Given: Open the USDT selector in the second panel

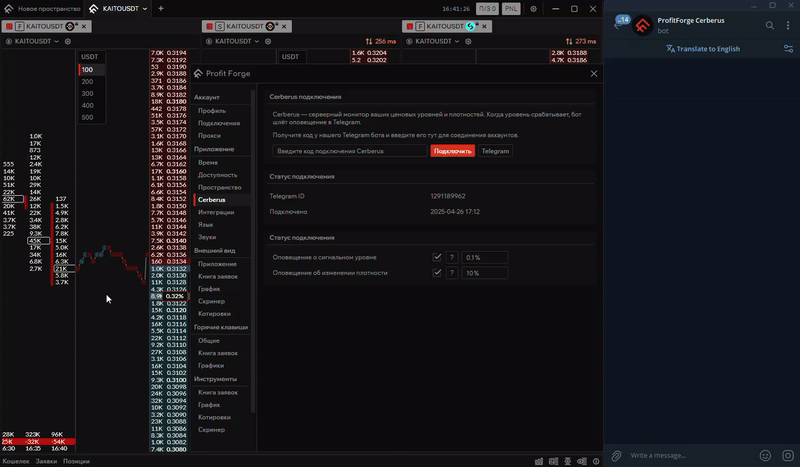Looking at the screenshot, I should (x=291, y=57).
